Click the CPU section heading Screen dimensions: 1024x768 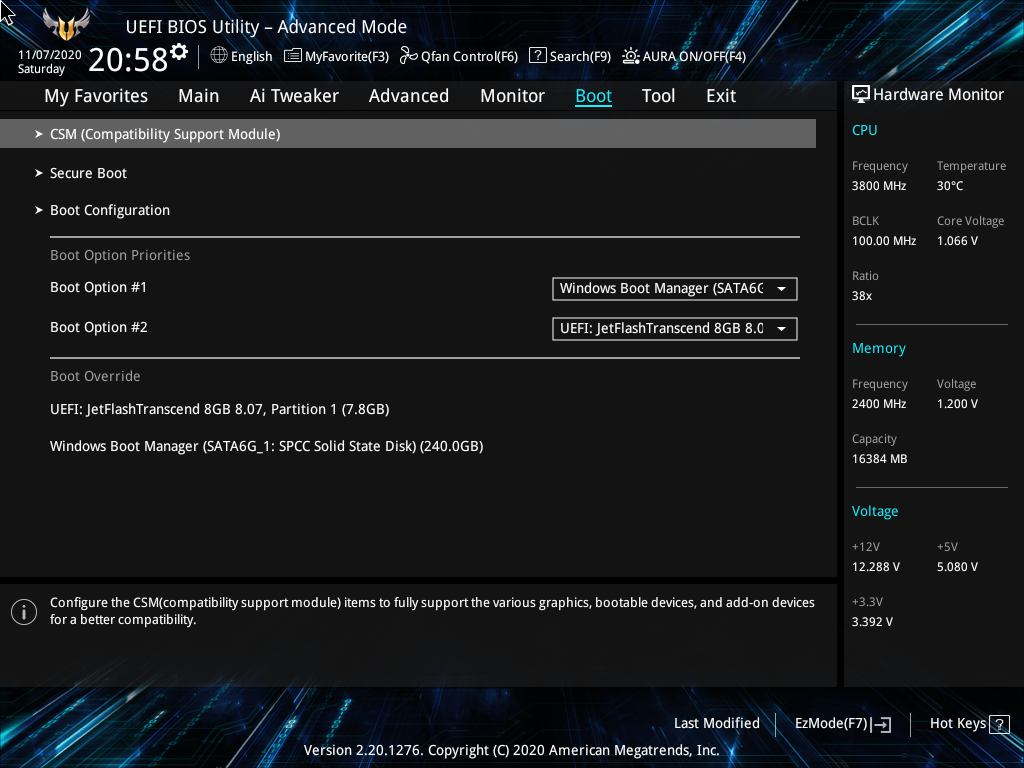865,130
